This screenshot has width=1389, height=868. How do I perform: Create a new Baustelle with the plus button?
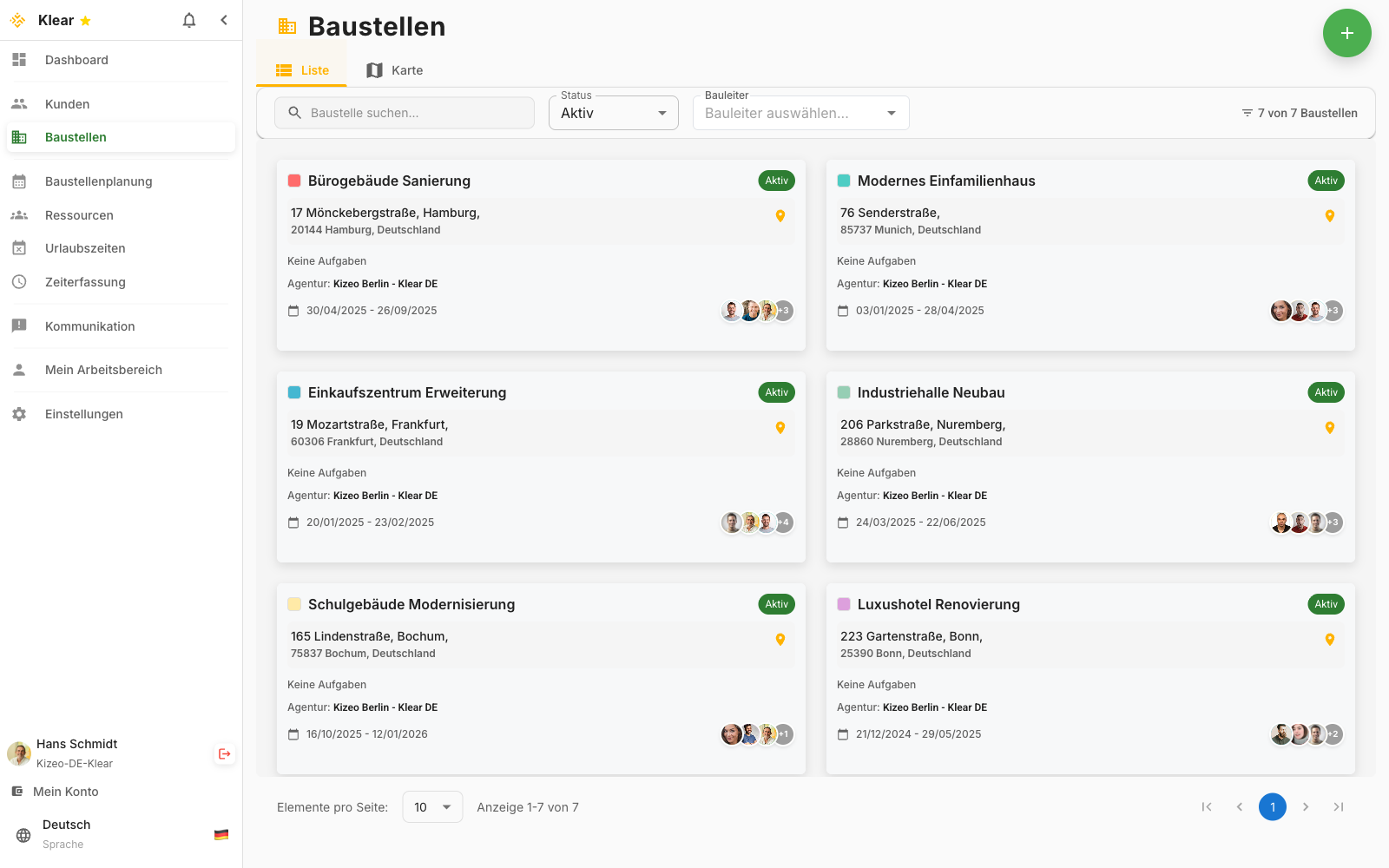(1347, 33)
